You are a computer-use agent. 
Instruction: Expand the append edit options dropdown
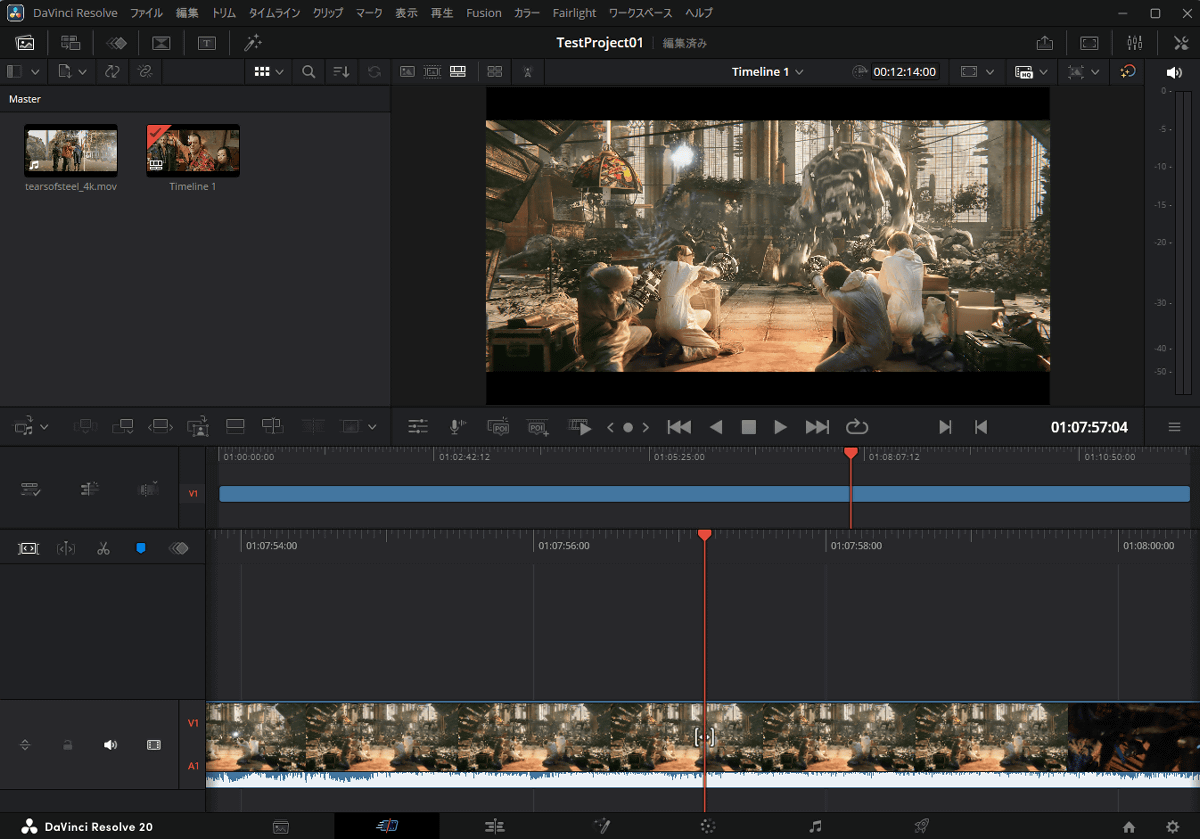[45, 427]
